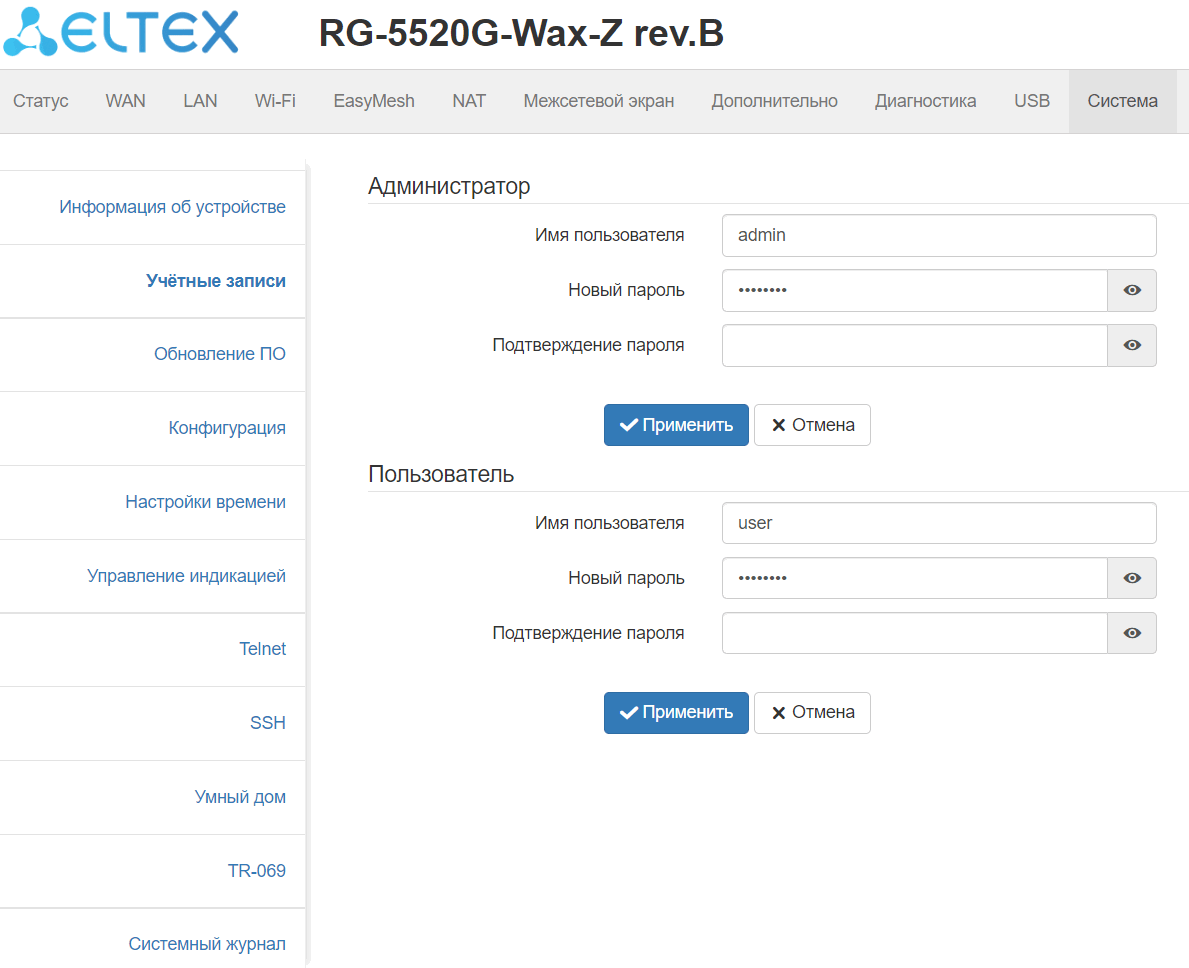Focus Пользователь new password field
The image size is (1189, 968).
914,578
